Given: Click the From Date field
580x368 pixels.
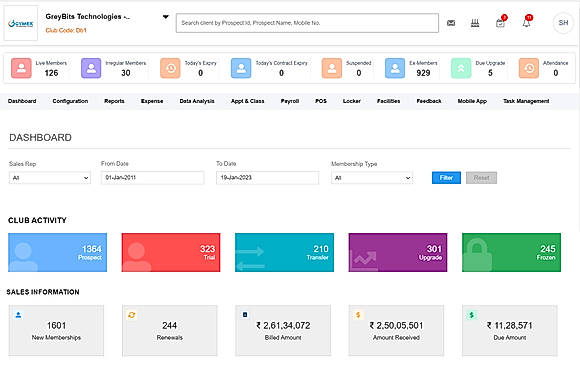Looking at the screenshot, I should (152, 178).
